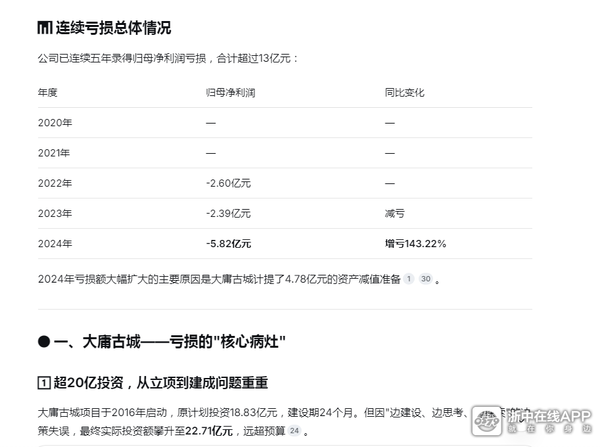This screenshot has width=600, height=447.
Task: Click the bar chart icon beside 连续亏损总体情况
Action: [x=44, y=28]
